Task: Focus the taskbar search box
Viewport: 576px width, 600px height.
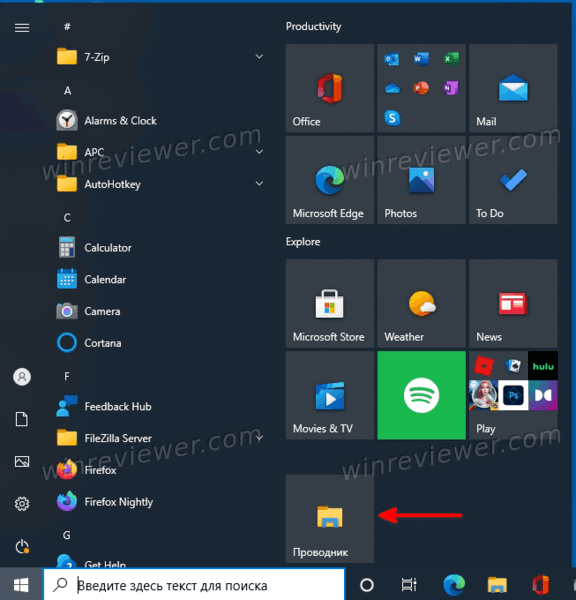Action: [x=194, y=585]
